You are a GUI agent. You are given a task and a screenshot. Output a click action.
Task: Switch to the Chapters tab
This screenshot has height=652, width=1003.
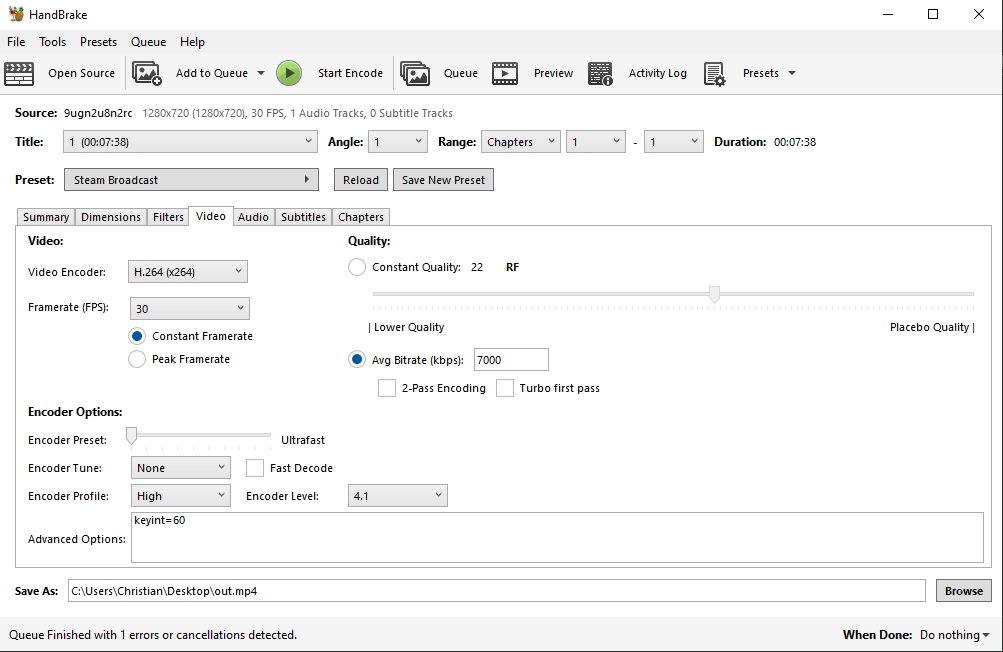point(361,217)
